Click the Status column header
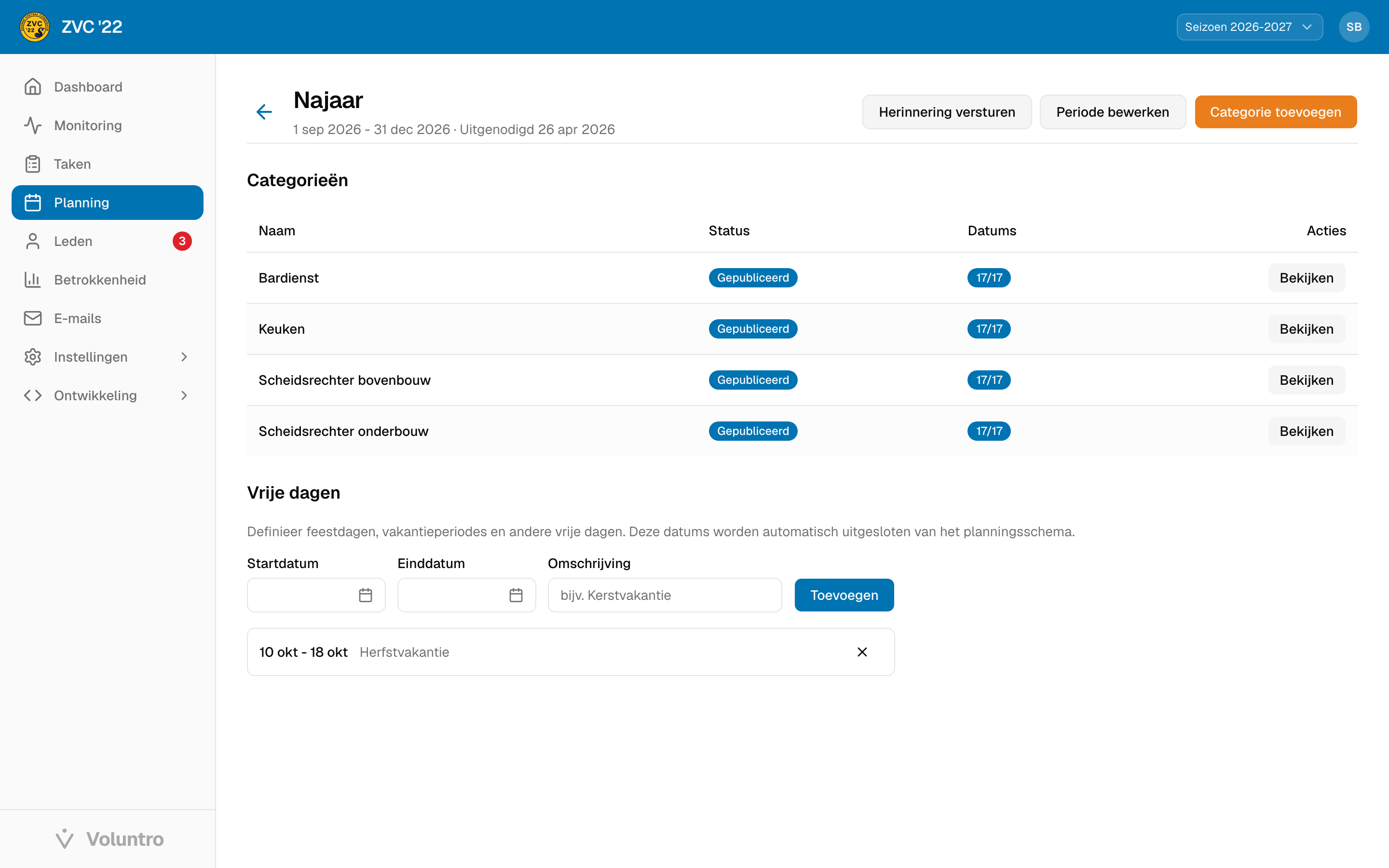 point(729,231)
